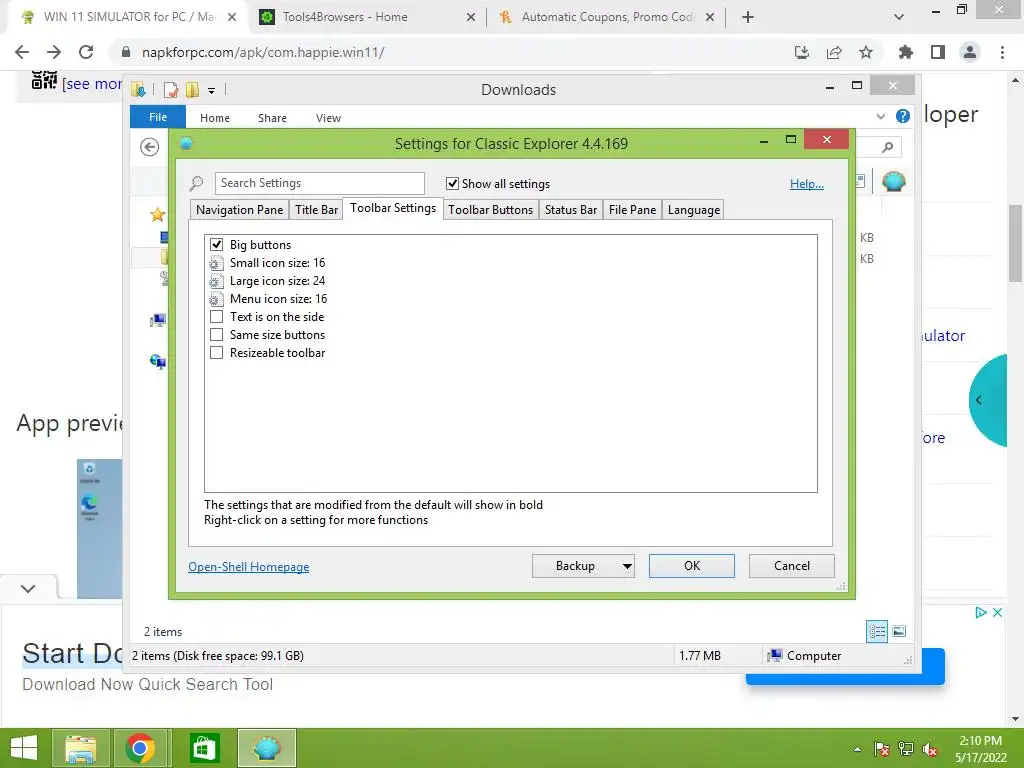The image size is (1024, 768).
Task: Click the Favorites star in navigation pane
Action: [x=157, y=214]
